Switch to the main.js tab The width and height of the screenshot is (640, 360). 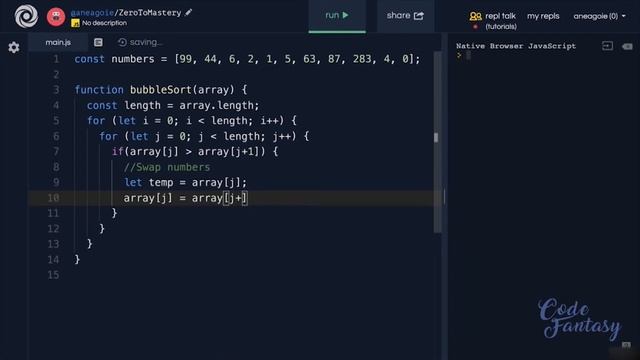click(x=58, y=42)
